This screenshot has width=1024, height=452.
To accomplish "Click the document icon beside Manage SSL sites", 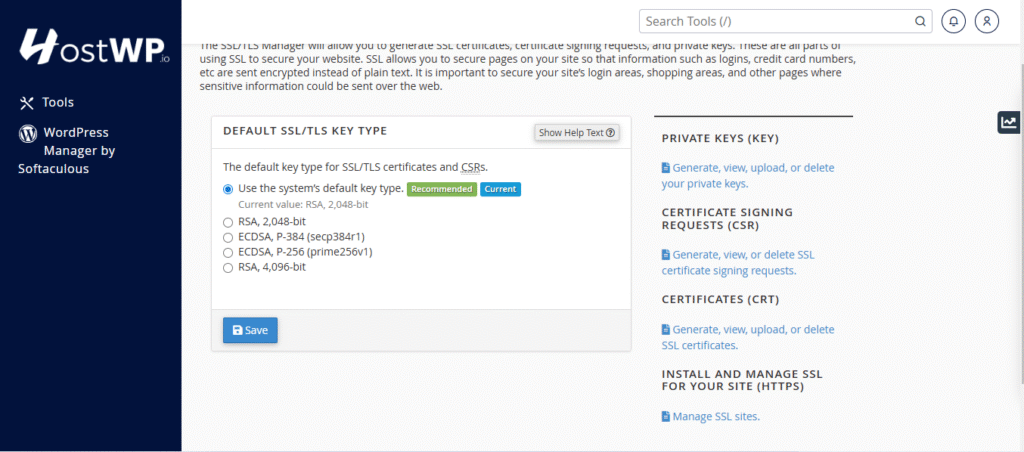I will pos(666,417).
